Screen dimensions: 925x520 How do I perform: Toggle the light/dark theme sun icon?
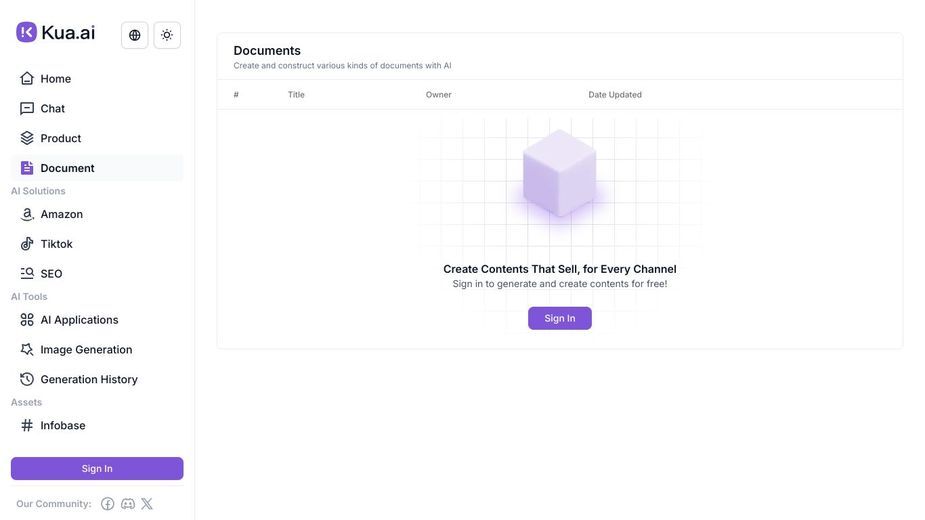[x=167, y=35]
